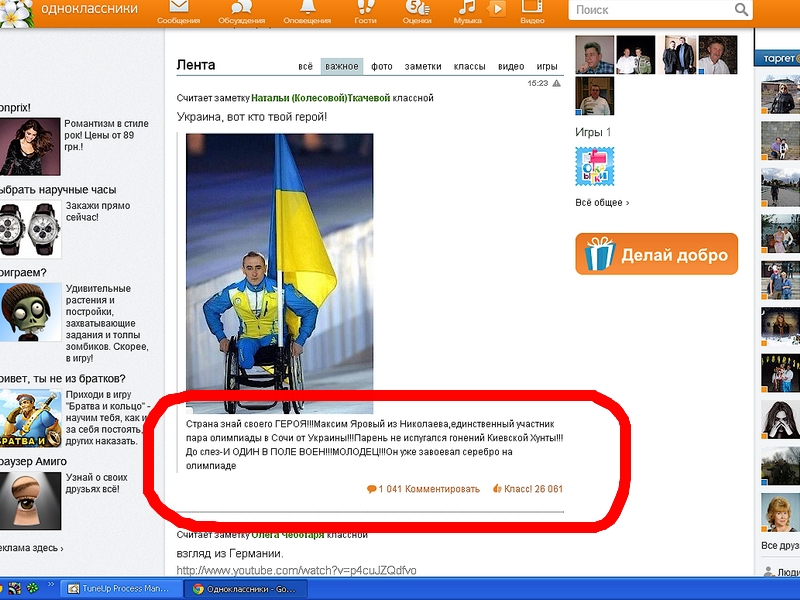Image resolution: width=800 pixels, height=600 pixels.
Task: Expand the Всё общее link
Action: pos(602,203)
